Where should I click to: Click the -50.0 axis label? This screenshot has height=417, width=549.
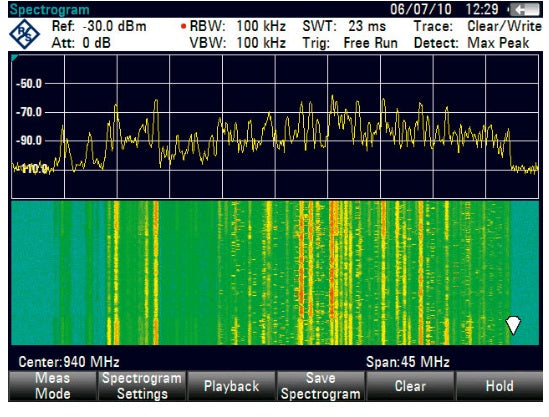coord(29,84)
